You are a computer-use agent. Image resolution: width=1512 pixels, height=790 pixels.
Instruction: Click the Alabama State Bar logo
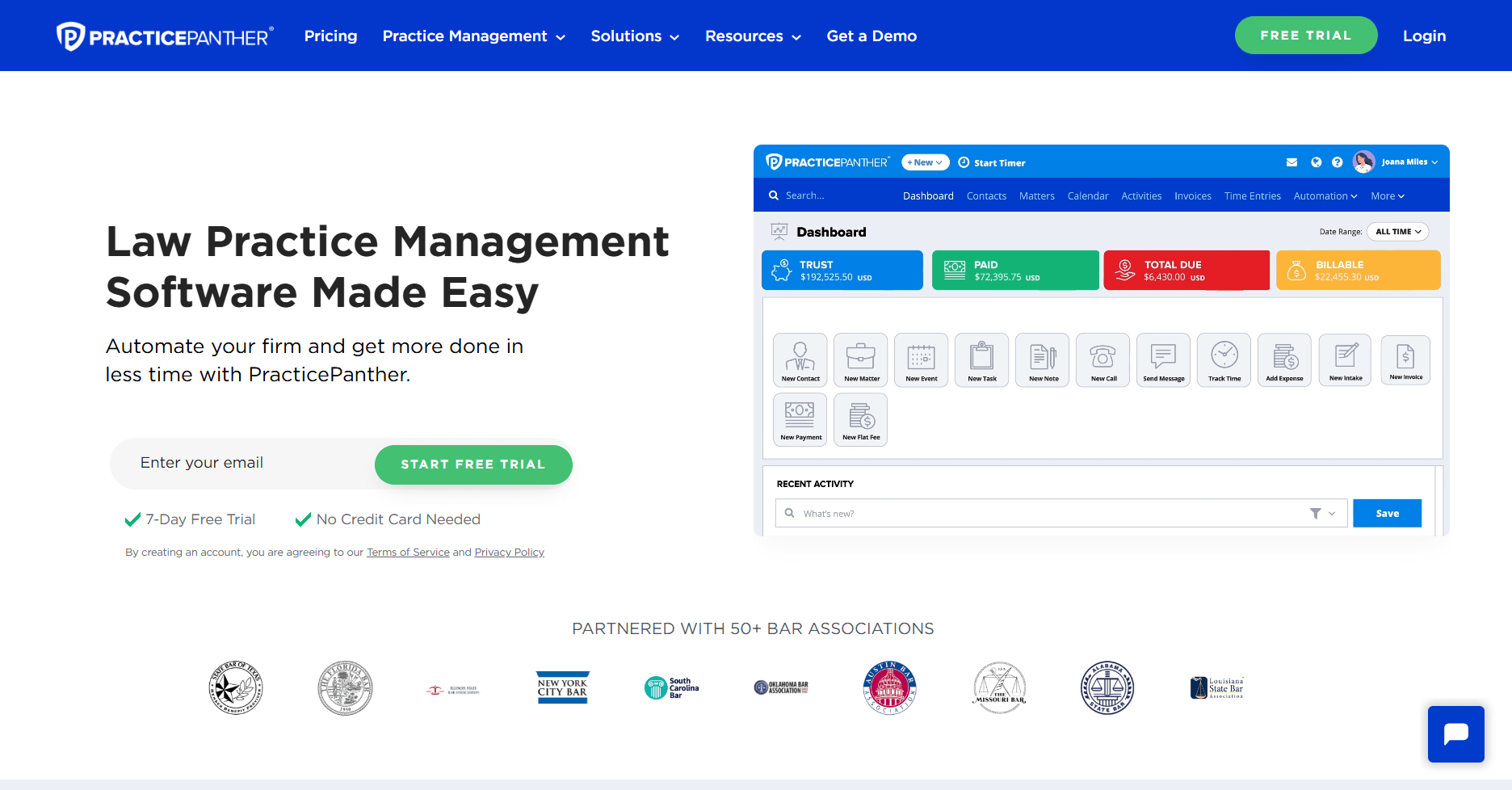coord(1107,688)
